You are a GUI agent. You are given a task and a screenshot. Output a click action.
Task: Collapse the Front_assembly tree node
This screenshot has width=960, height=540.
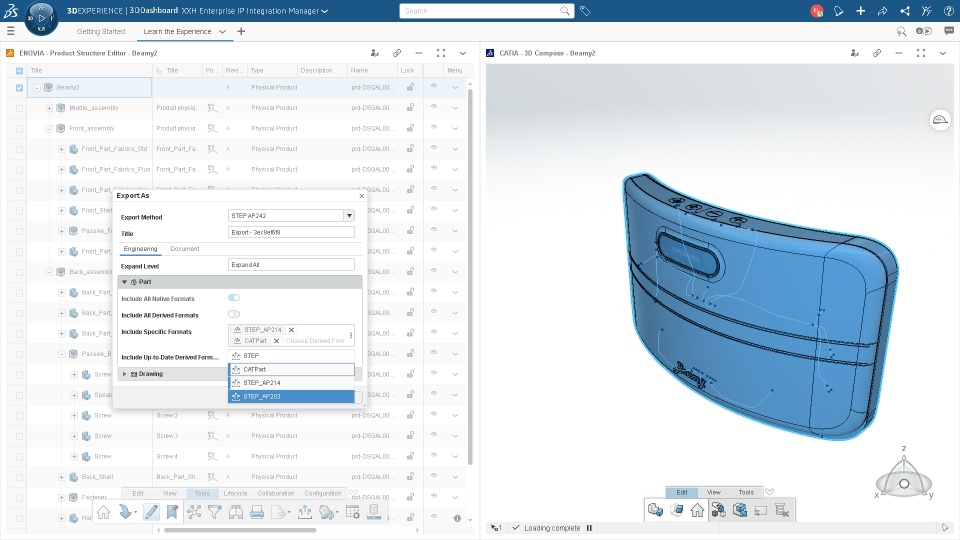pos(49,129)
